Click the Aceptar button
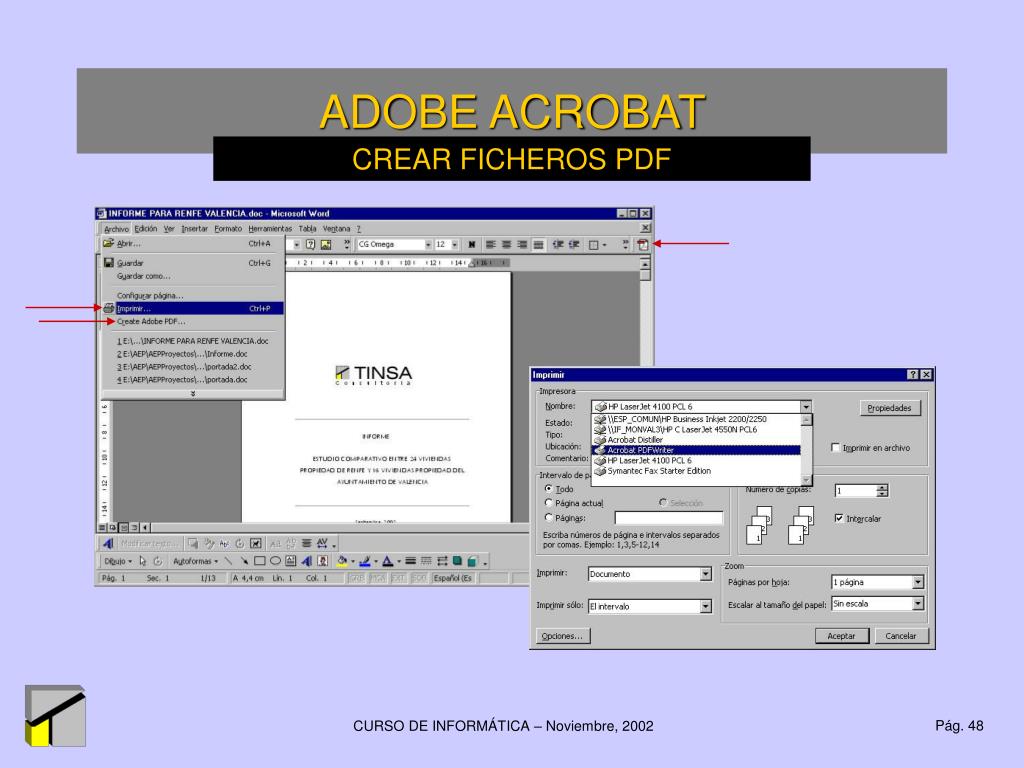The width and height of the screenshot is (1024, 768). click(x=841, y=635)
